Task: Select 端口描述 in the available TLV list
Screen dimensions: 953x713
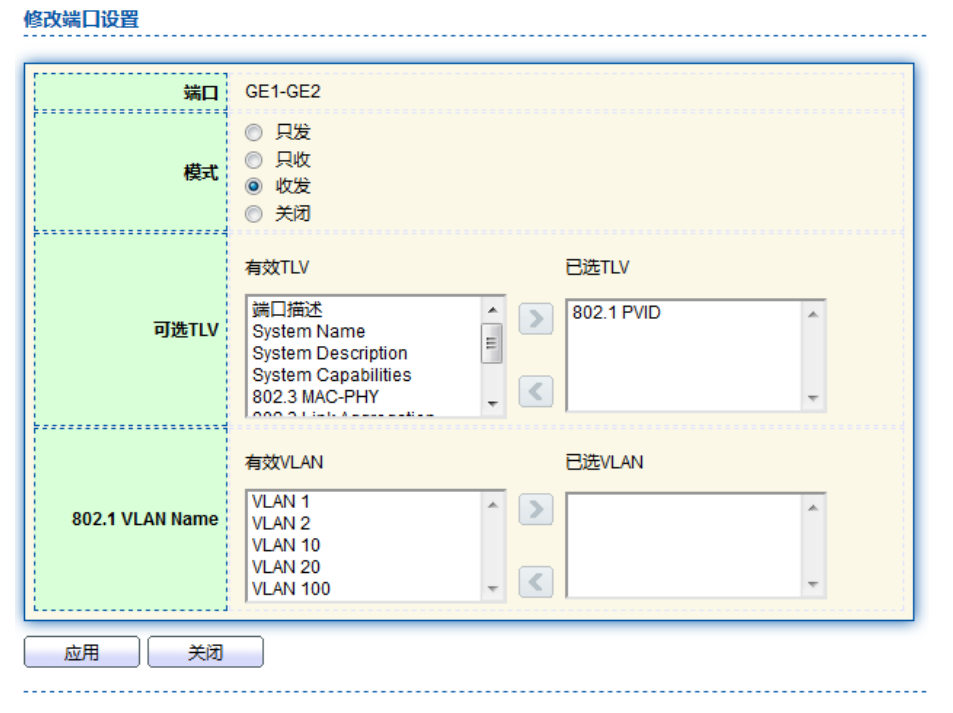Action: coord(288,310)
